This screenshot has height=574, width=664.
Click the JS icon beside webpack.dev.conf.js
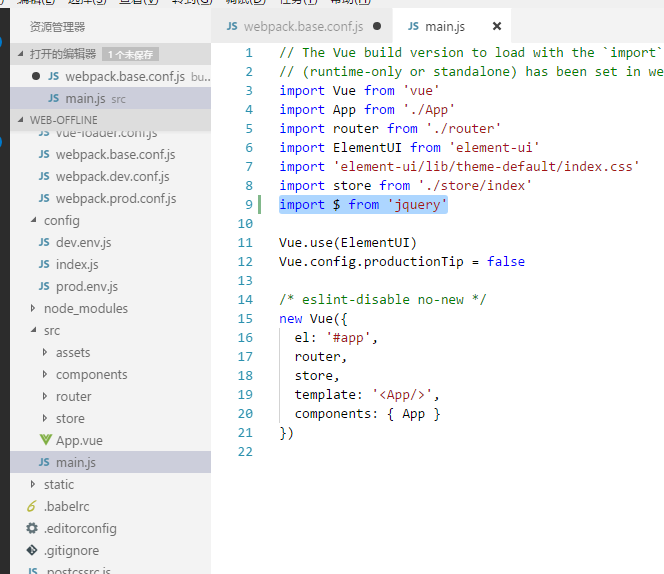pos(44,176)
